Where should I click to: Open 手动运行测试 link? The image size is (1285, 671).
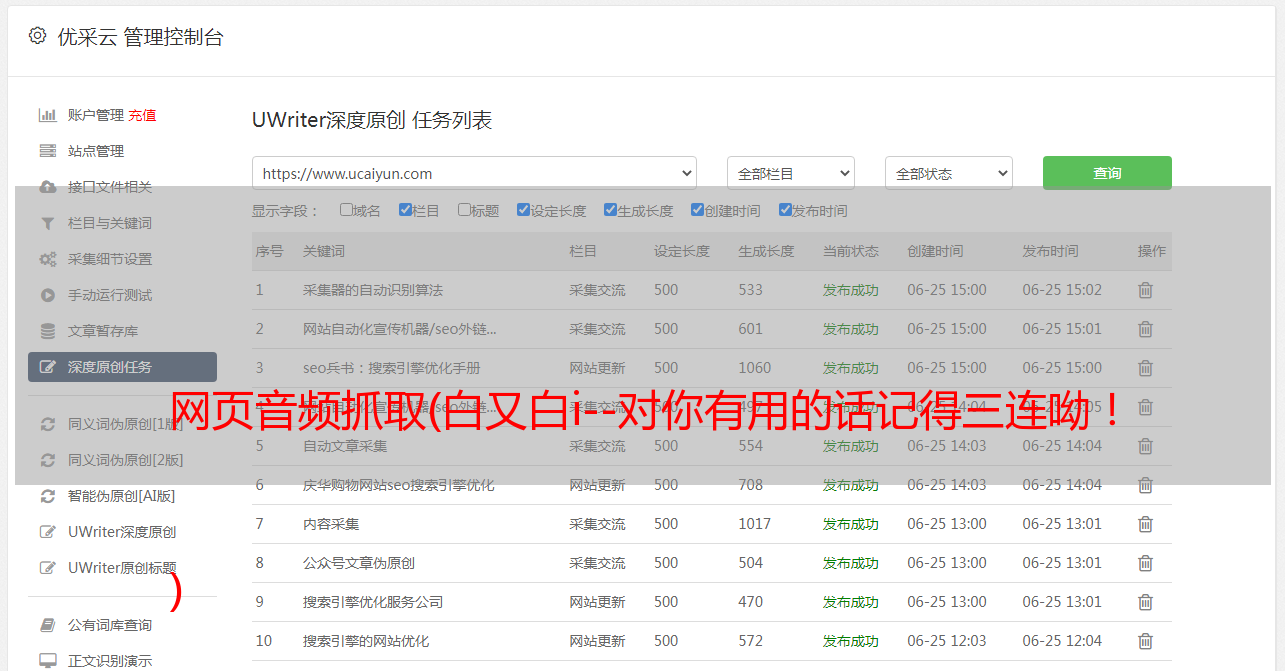110,295
